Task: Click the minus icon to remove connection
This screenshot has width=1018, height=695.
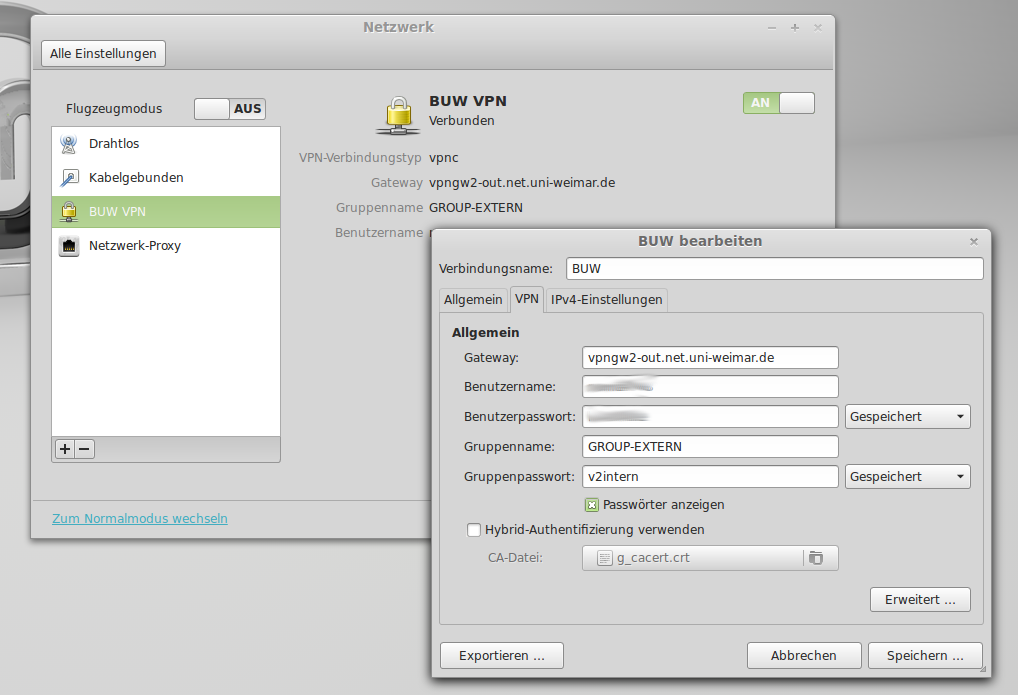Action: pos(85,450)
